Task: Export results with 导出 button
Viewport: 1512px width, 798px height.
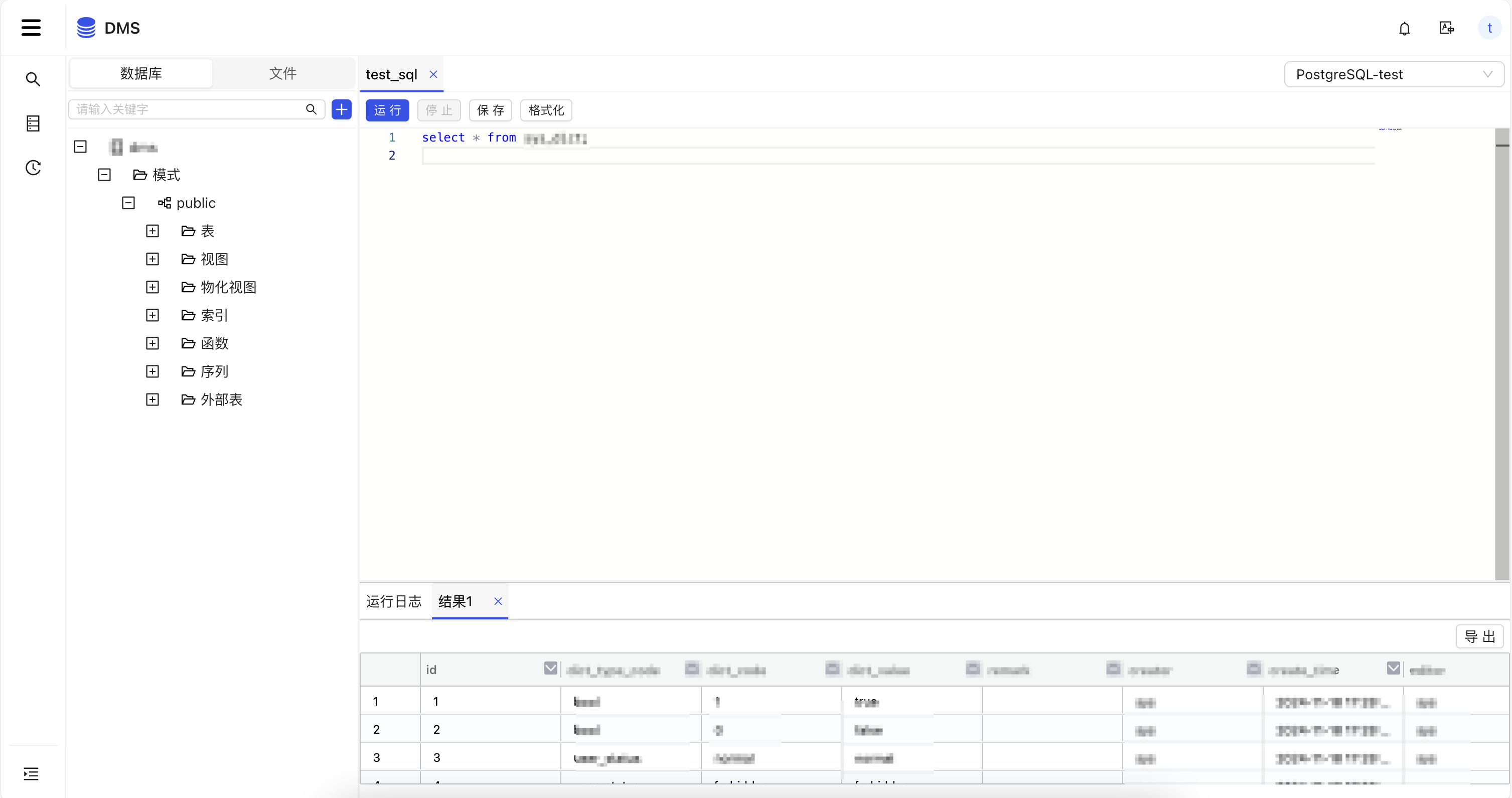Action: tap(1479, 636)
